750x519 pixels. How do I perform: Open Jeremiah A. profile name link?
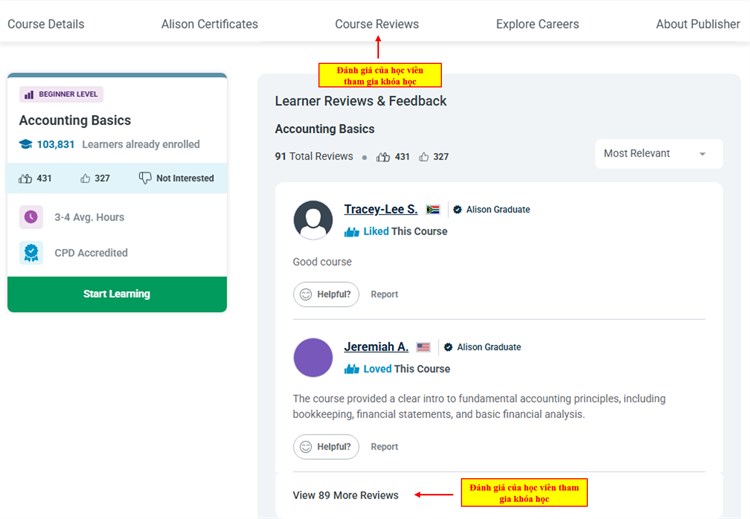point(375,347)
